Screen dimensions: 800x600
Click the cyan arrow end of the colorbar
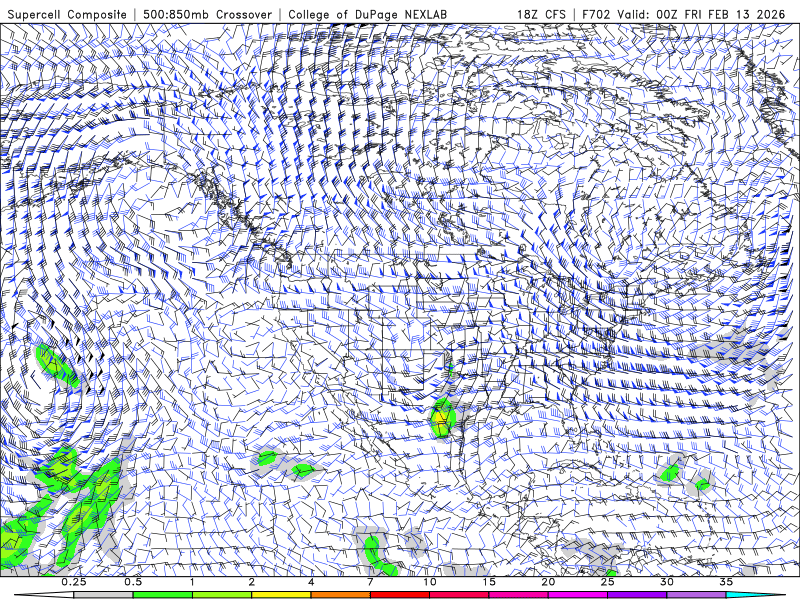pos(756,595)
